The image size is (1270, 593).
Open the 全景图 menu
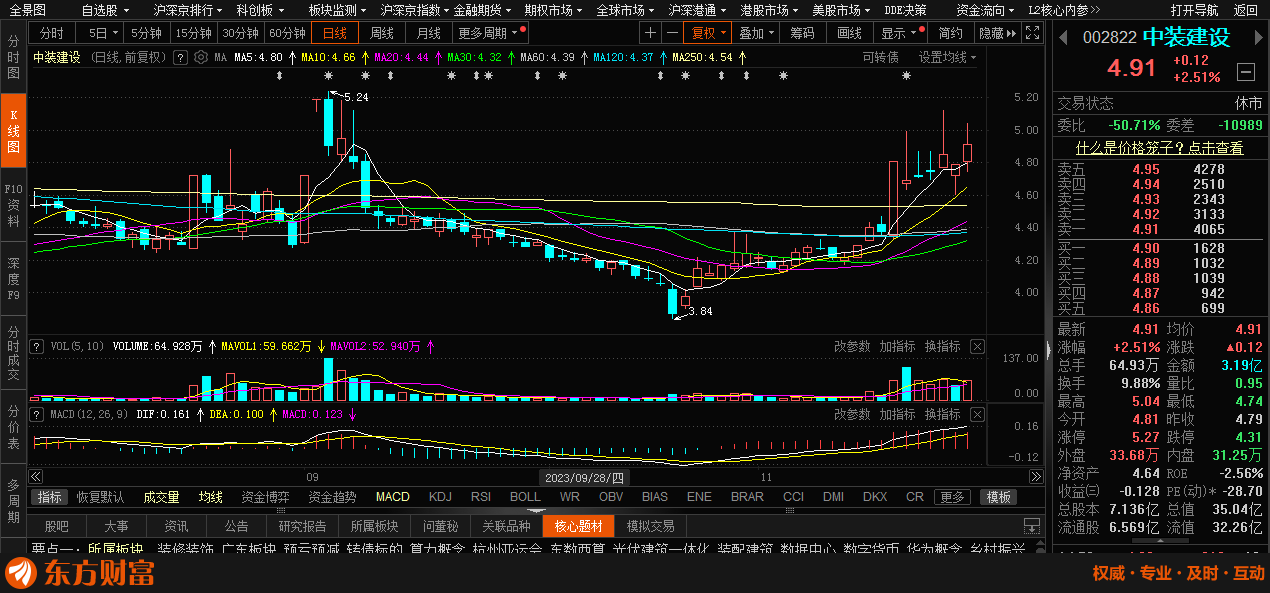28,10
